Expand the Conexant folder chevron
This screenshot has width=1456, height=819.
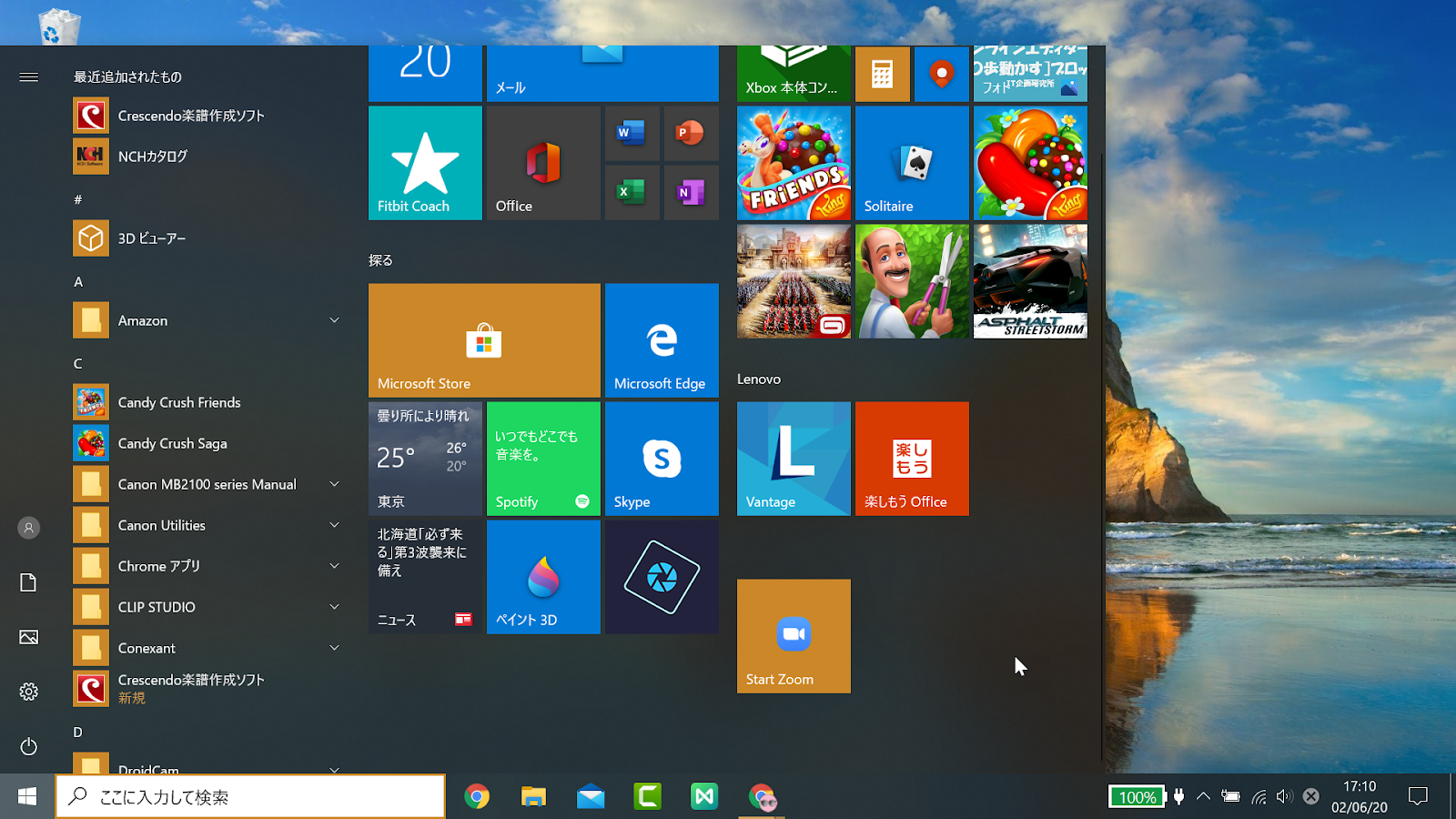(334, 648)
